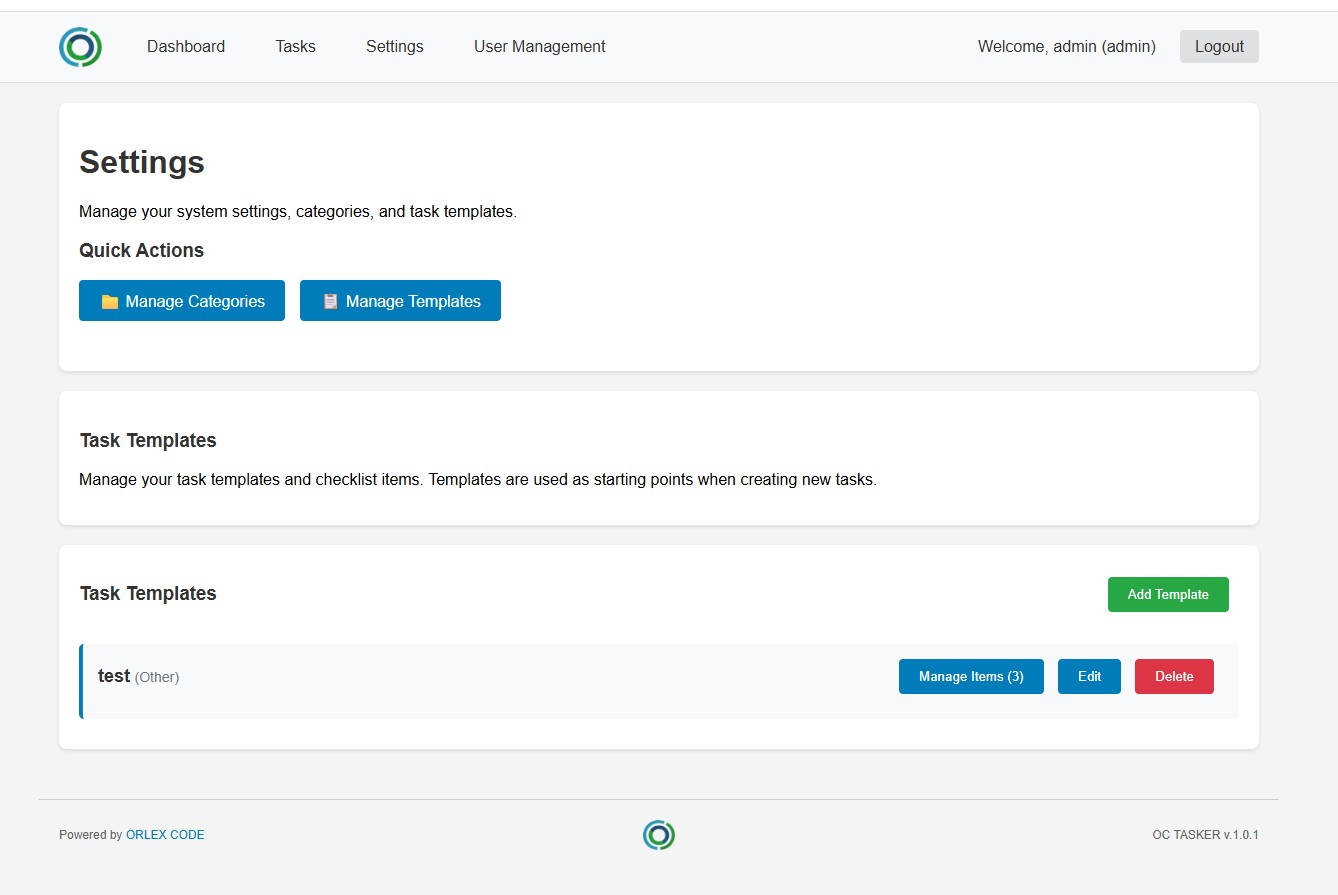Click the folder icon on Manage Categories
Viewport: 1338px width, 895px height.
click(110, 301)
